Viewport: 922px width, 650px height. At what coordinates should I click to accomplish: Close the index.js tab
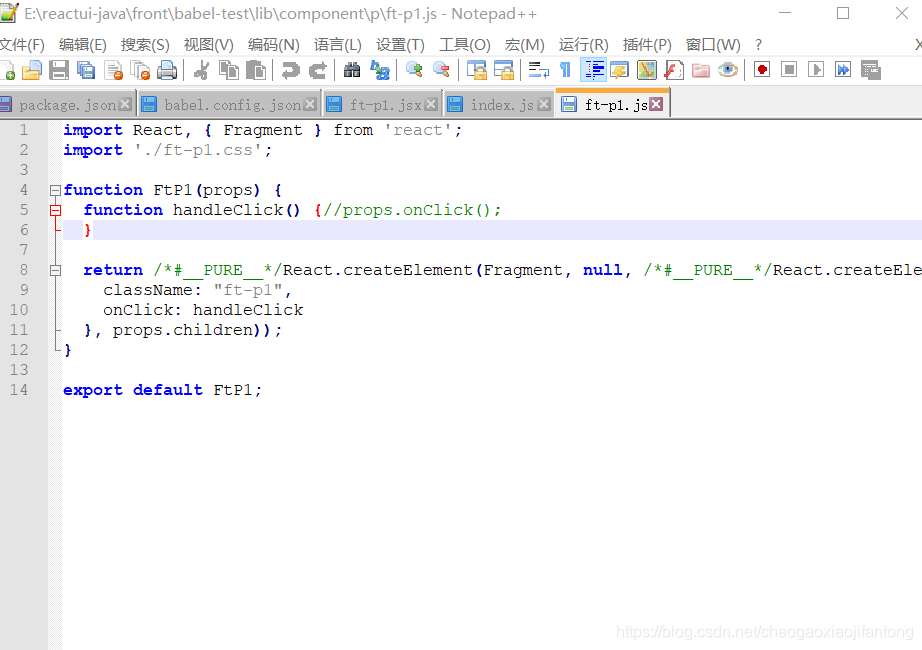pyautogui.click(x=544, y=104)
